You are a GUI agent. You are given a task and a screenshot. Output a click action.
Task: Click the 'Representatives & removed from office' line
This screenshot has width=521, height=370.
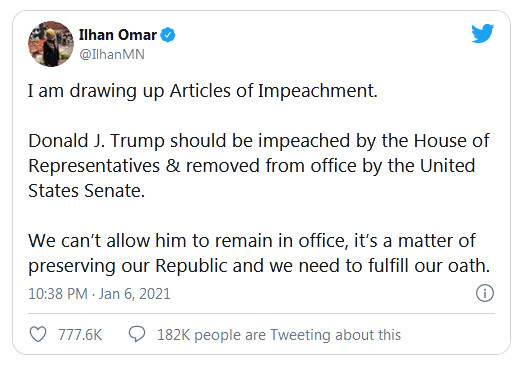[252, 166]
